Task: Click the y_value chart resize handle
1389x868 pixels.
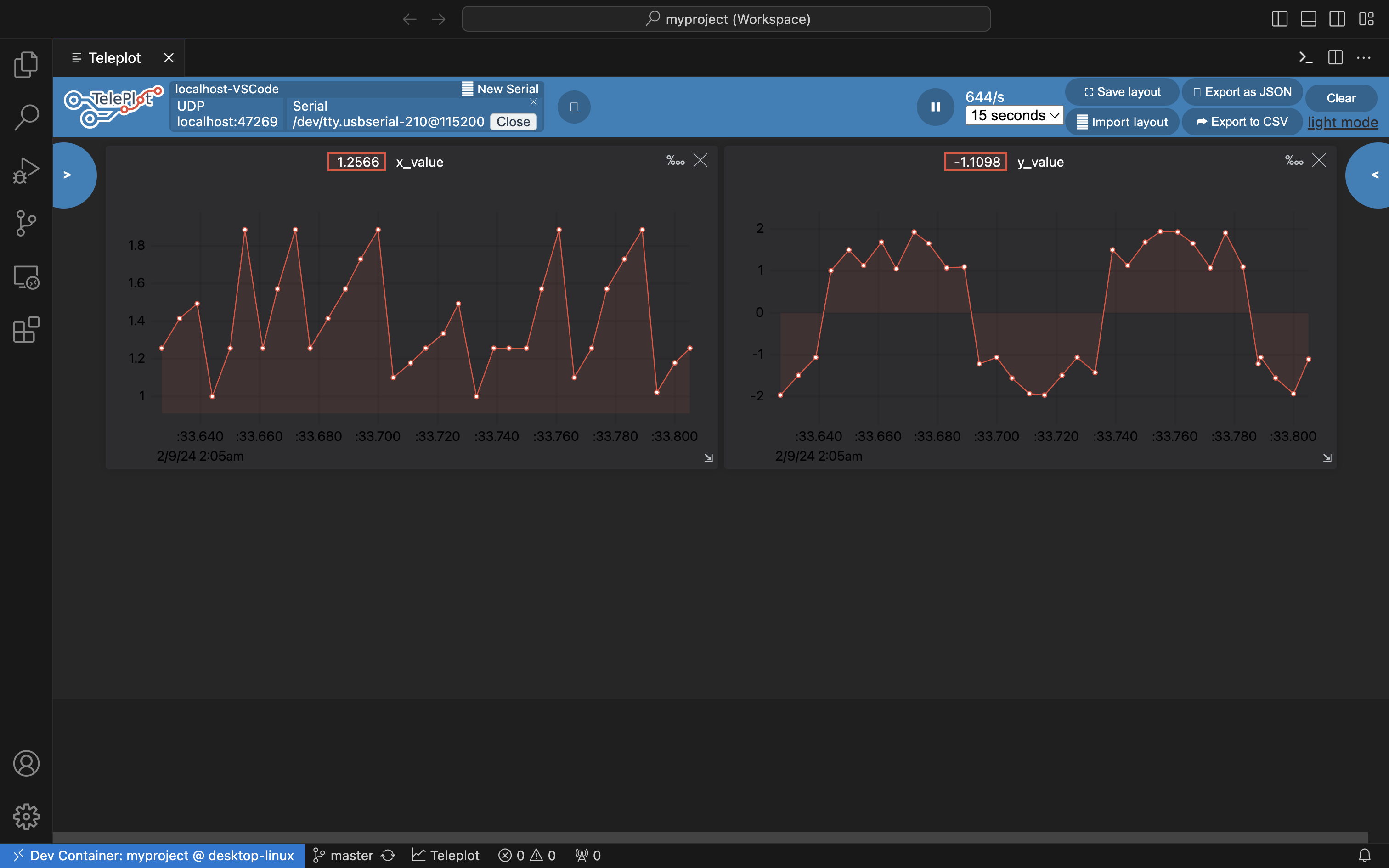Action: (x=1327, y=457)
